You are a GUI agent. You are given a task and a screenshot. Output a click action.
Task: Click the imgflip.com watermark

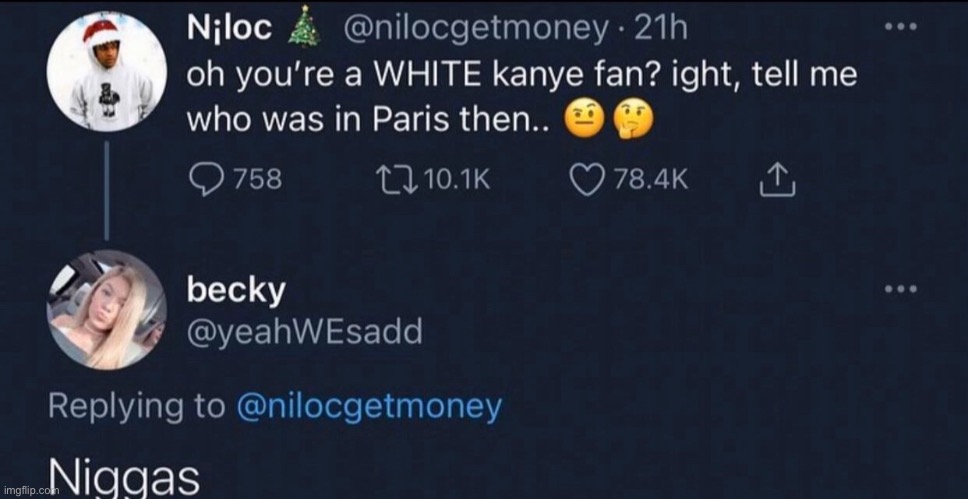click(23, 489)
